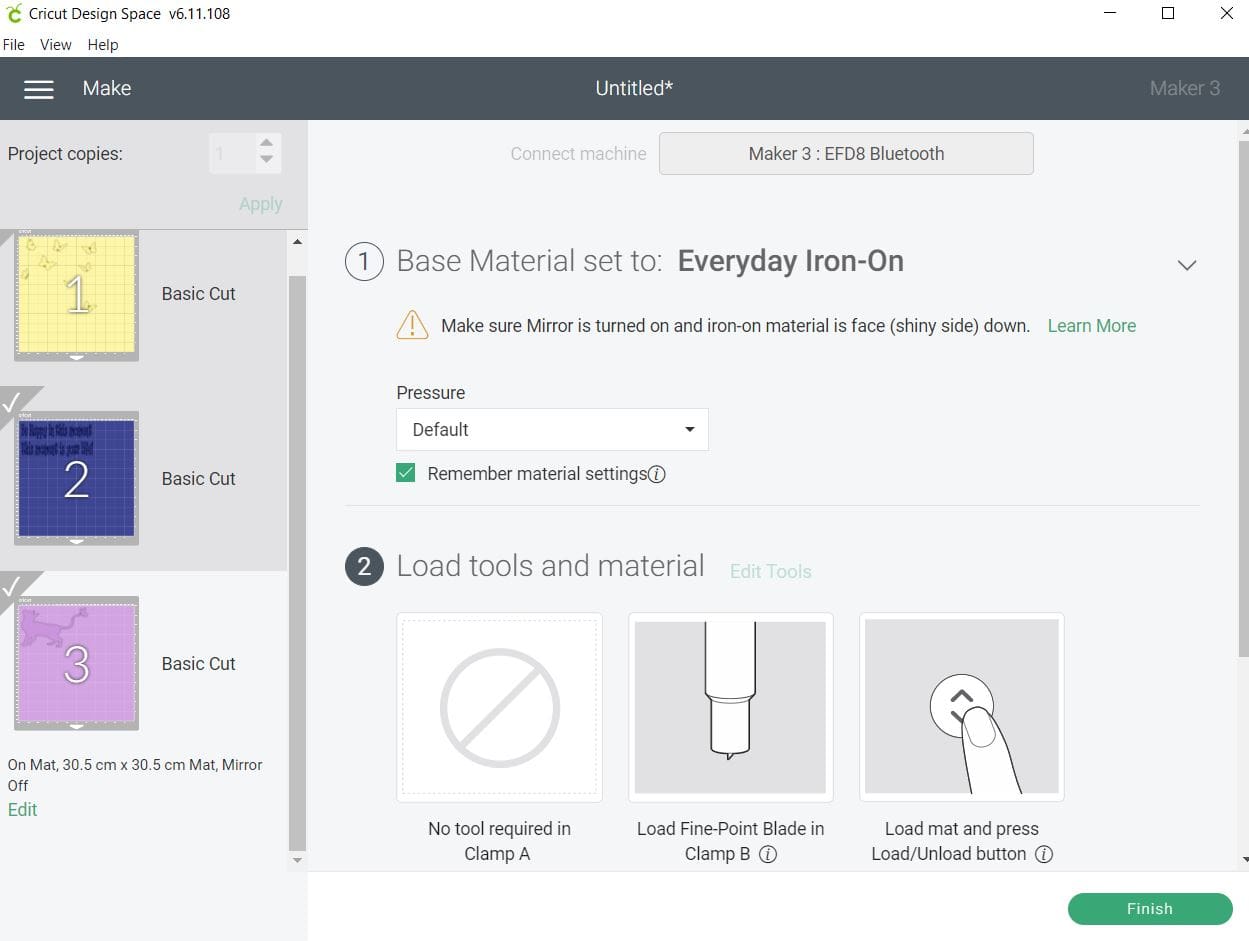This screenshot has height=941, width=1249.
Task: Click Basic Cut label for mat 1
Action: pos(199,294)
